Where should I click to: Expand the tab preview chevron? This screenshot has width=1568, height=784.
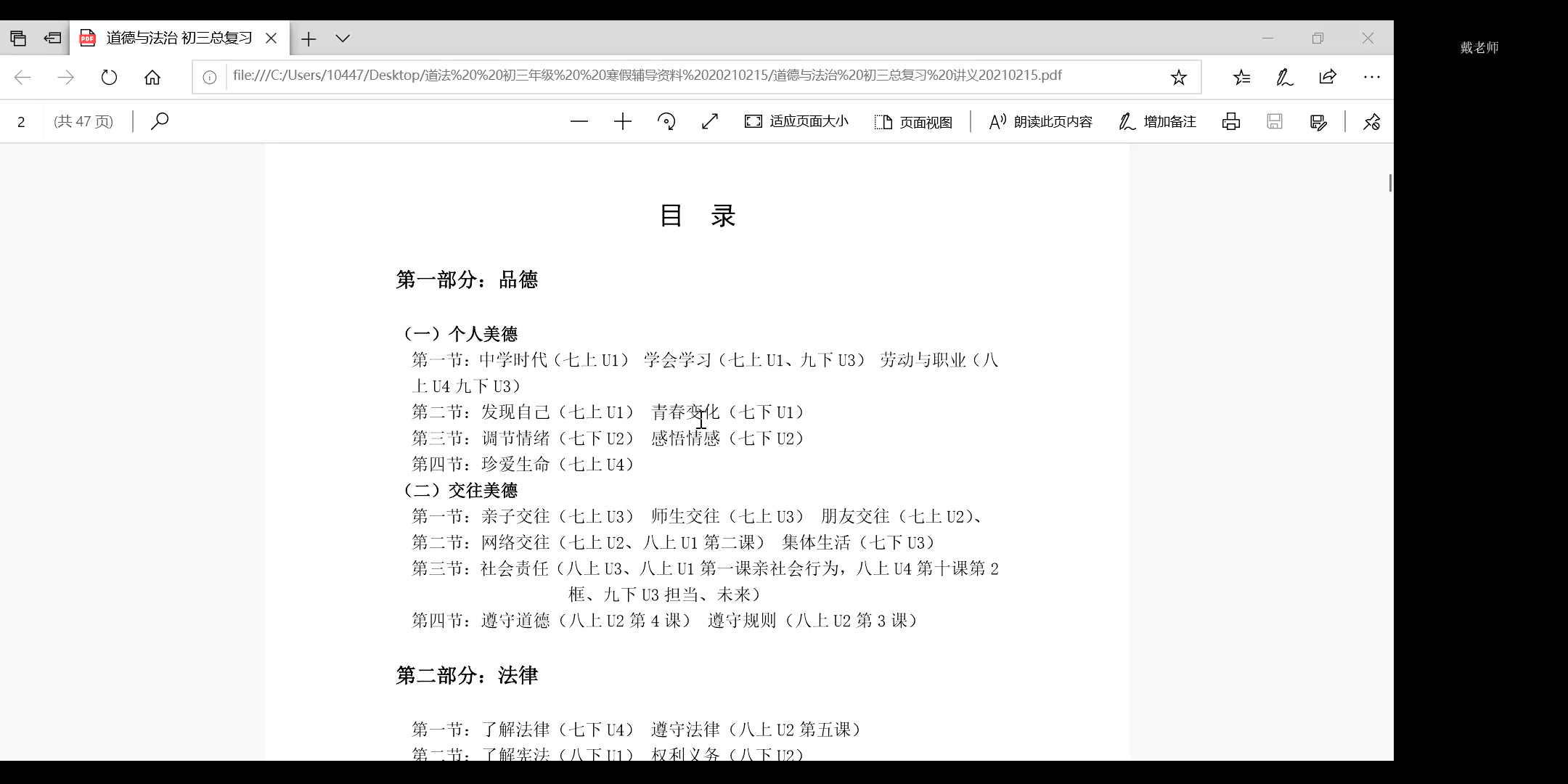[x=343, y=38]
